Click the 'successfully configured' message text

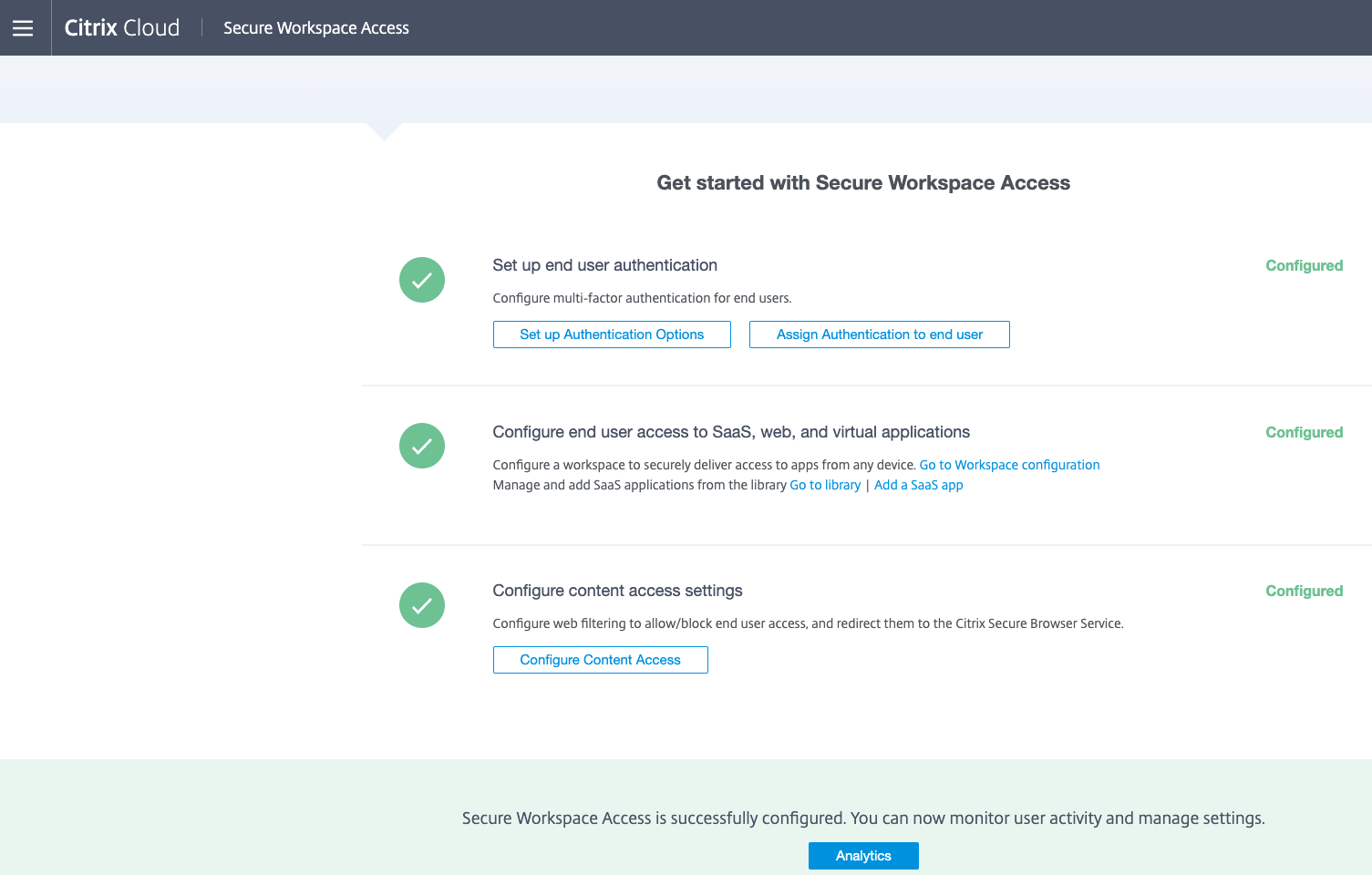tap(863, 818)
